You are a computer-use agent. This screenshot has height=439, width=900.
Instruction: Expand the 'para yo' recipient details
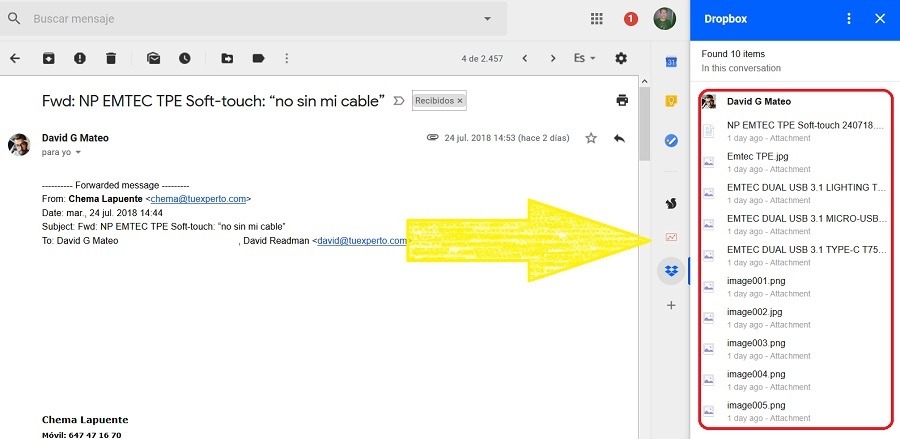coord(78,153)
